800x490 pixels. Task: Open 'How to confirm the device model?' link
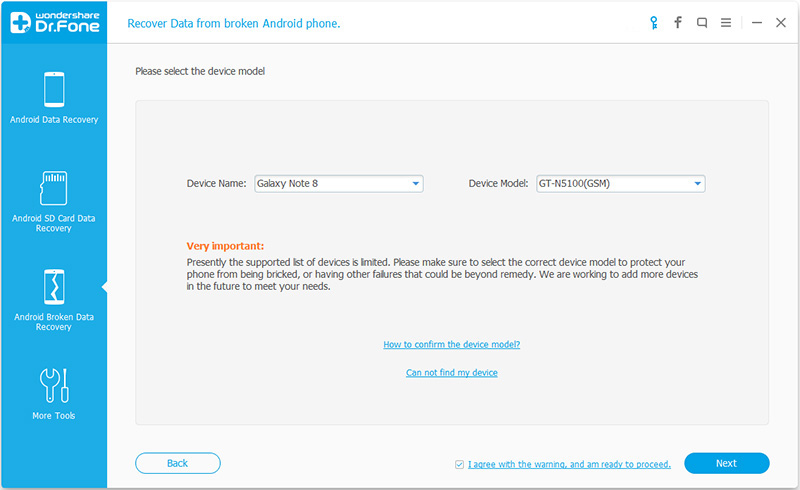click(452, 345)
